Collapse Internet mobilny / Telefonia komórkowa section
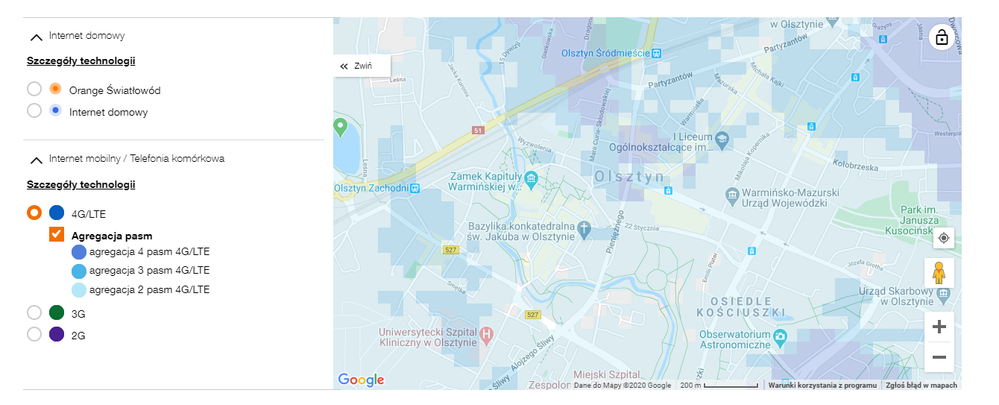This screenshot has height=405, width=999. (x=37, y=159)
